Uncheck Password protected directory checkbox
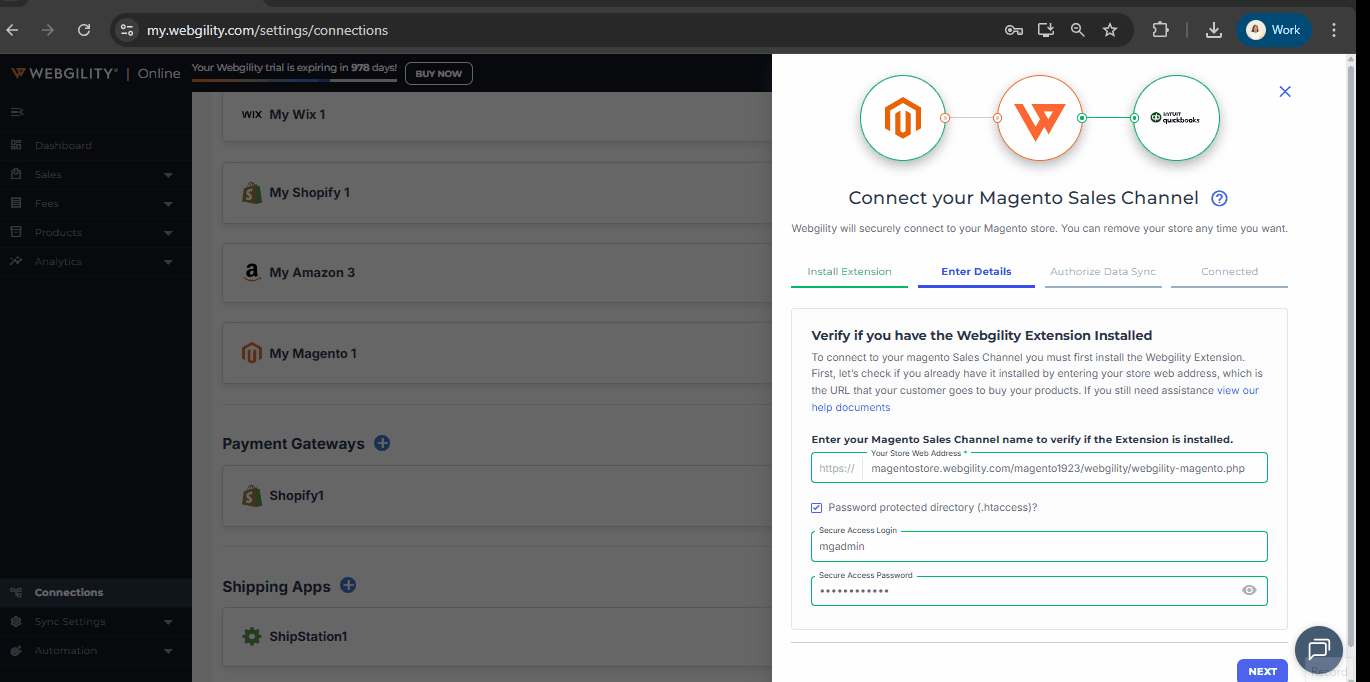1370x682 pixels. coord(817,508)
